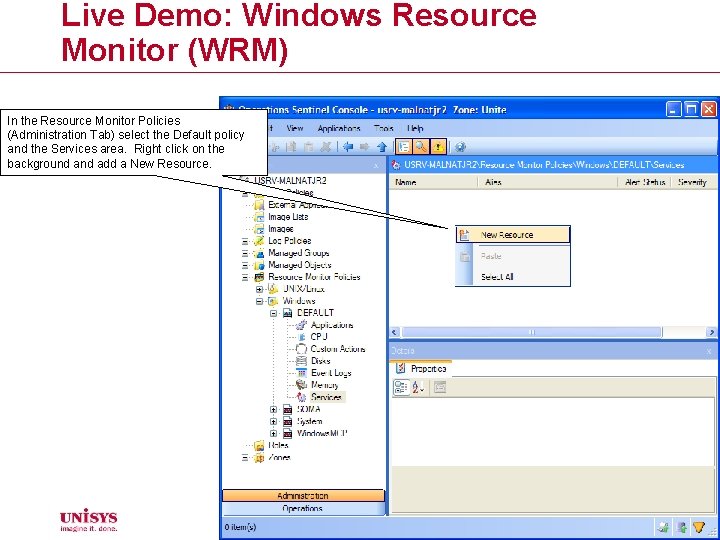
Task: Sort by the Alert Status column header
Action: [x=645, y=182]
